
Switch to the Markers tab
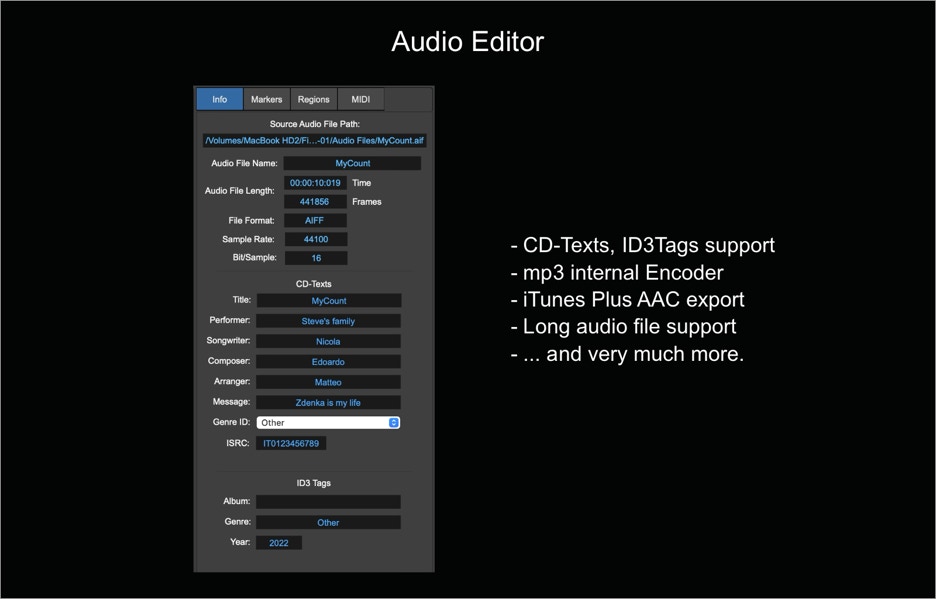point(266,99)
